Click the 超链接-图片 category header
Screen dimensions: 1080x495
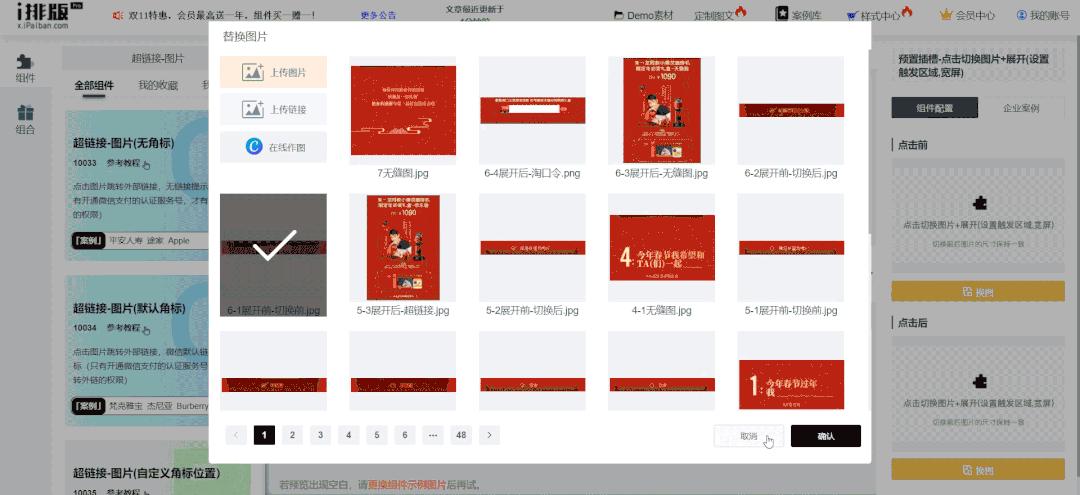[158, 59]
